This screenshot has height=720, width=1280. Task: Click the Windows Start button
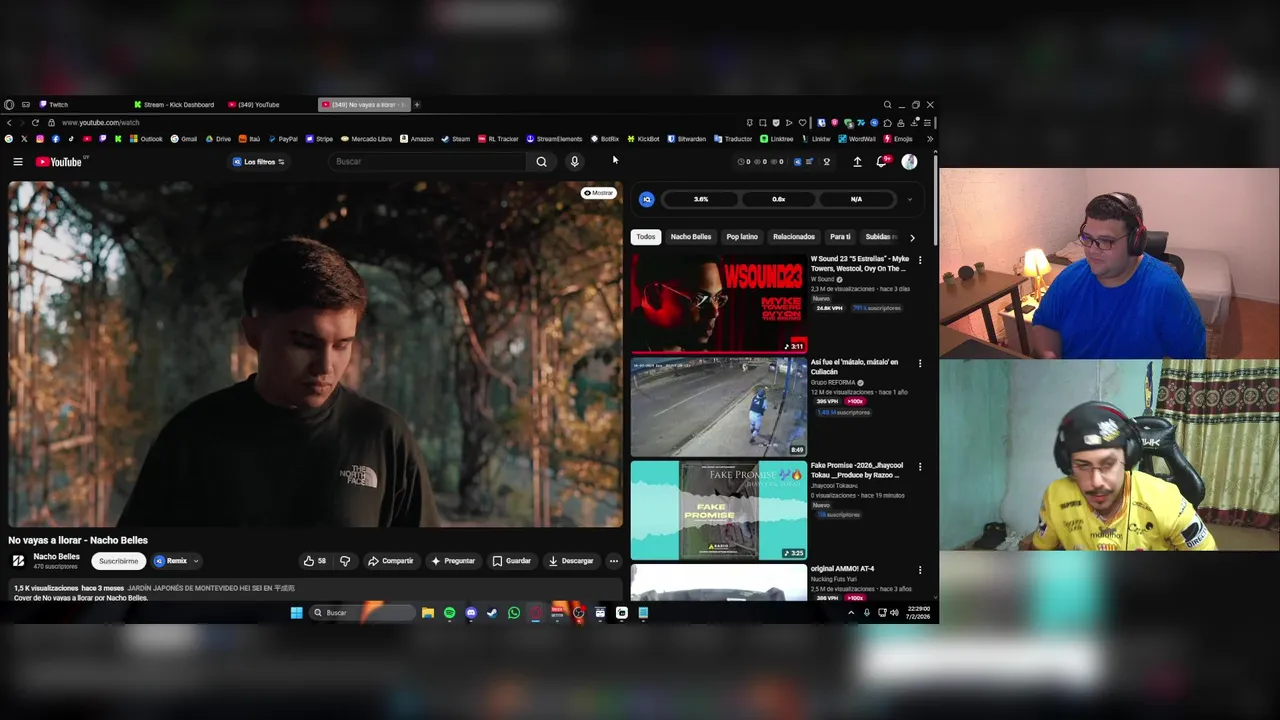[296, 613]
